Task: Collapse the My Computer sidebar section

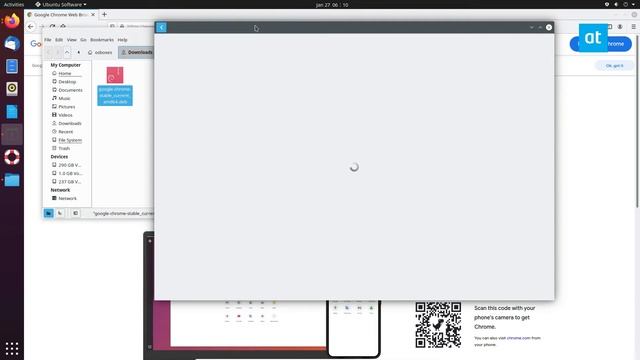Action: point(65,65)
